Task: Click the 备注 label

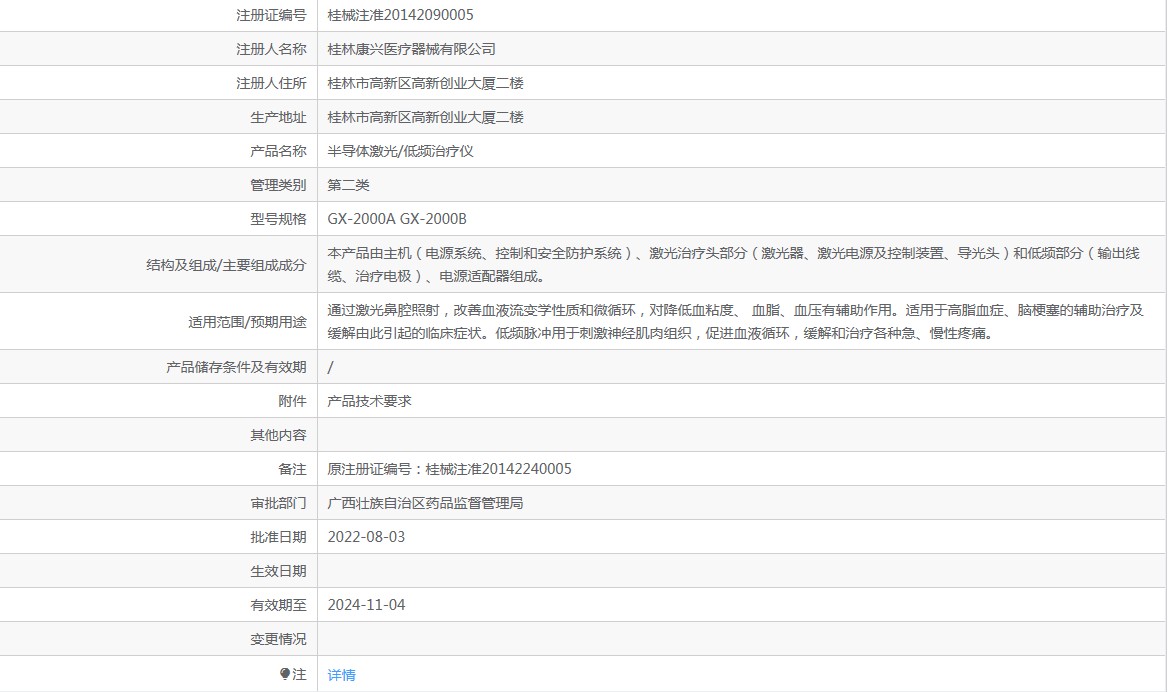Action: [292, 469]
